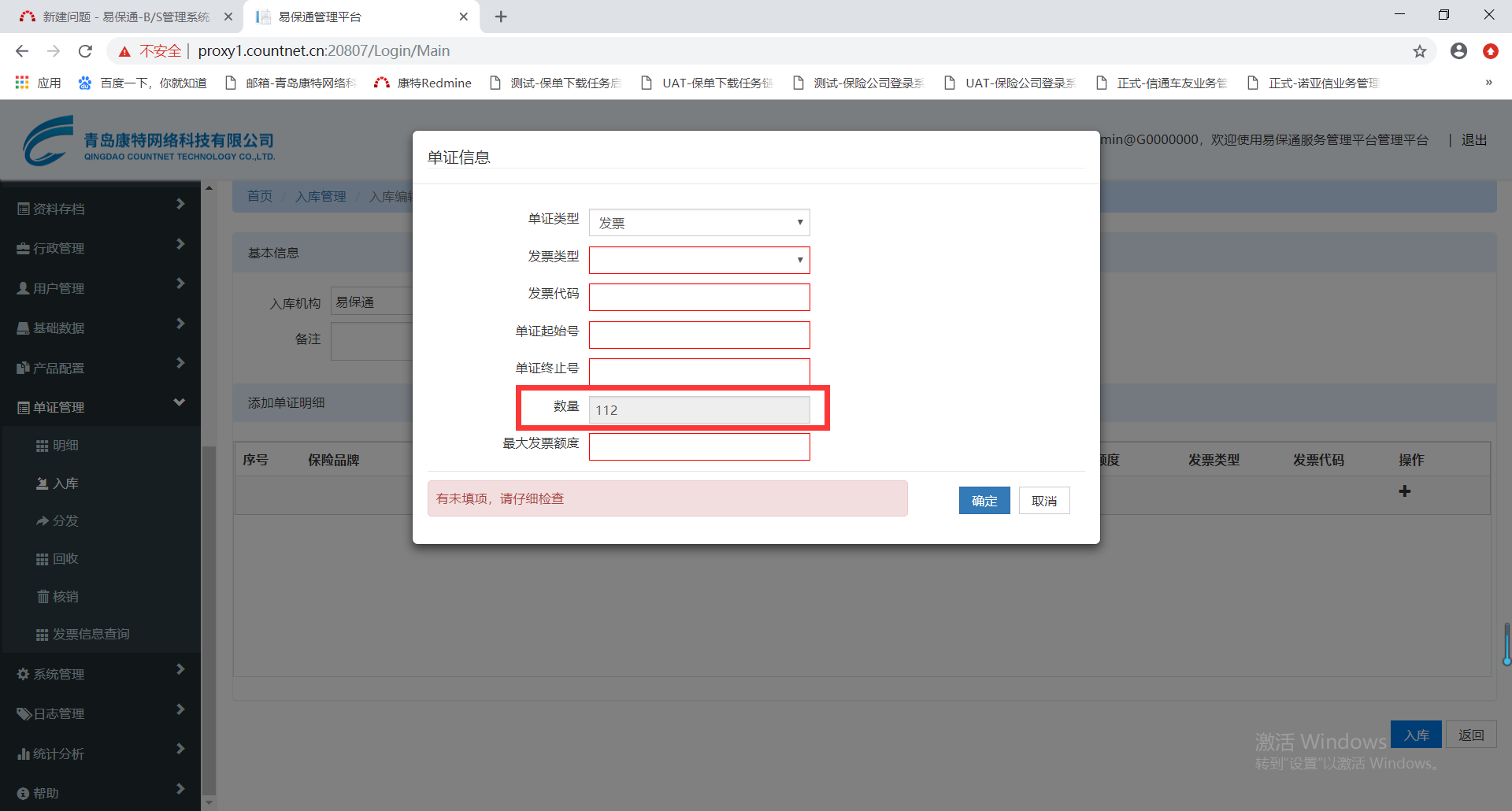Open the Chrome profile avatar icon
The height and width of the screenshot is (811, 1512).
(x=1458, y=51)
